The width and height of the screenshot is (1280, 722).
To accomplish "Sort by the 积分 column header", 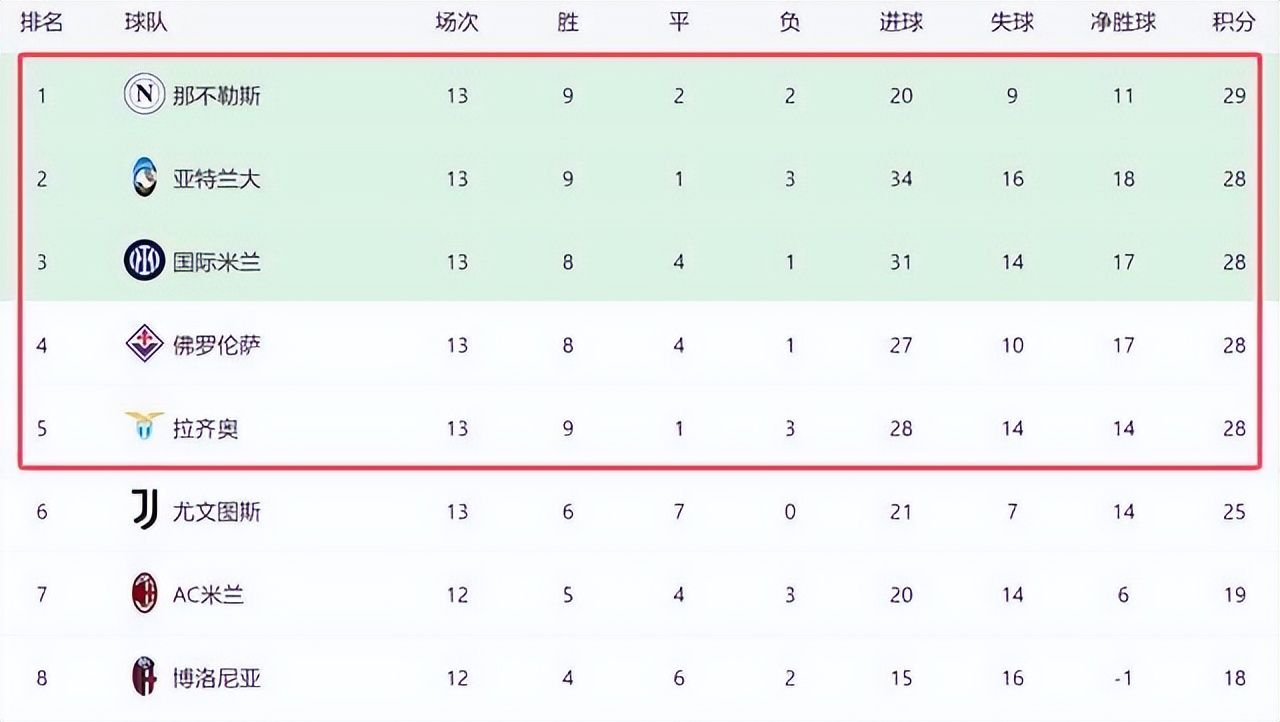I will tap(1233, 22).
